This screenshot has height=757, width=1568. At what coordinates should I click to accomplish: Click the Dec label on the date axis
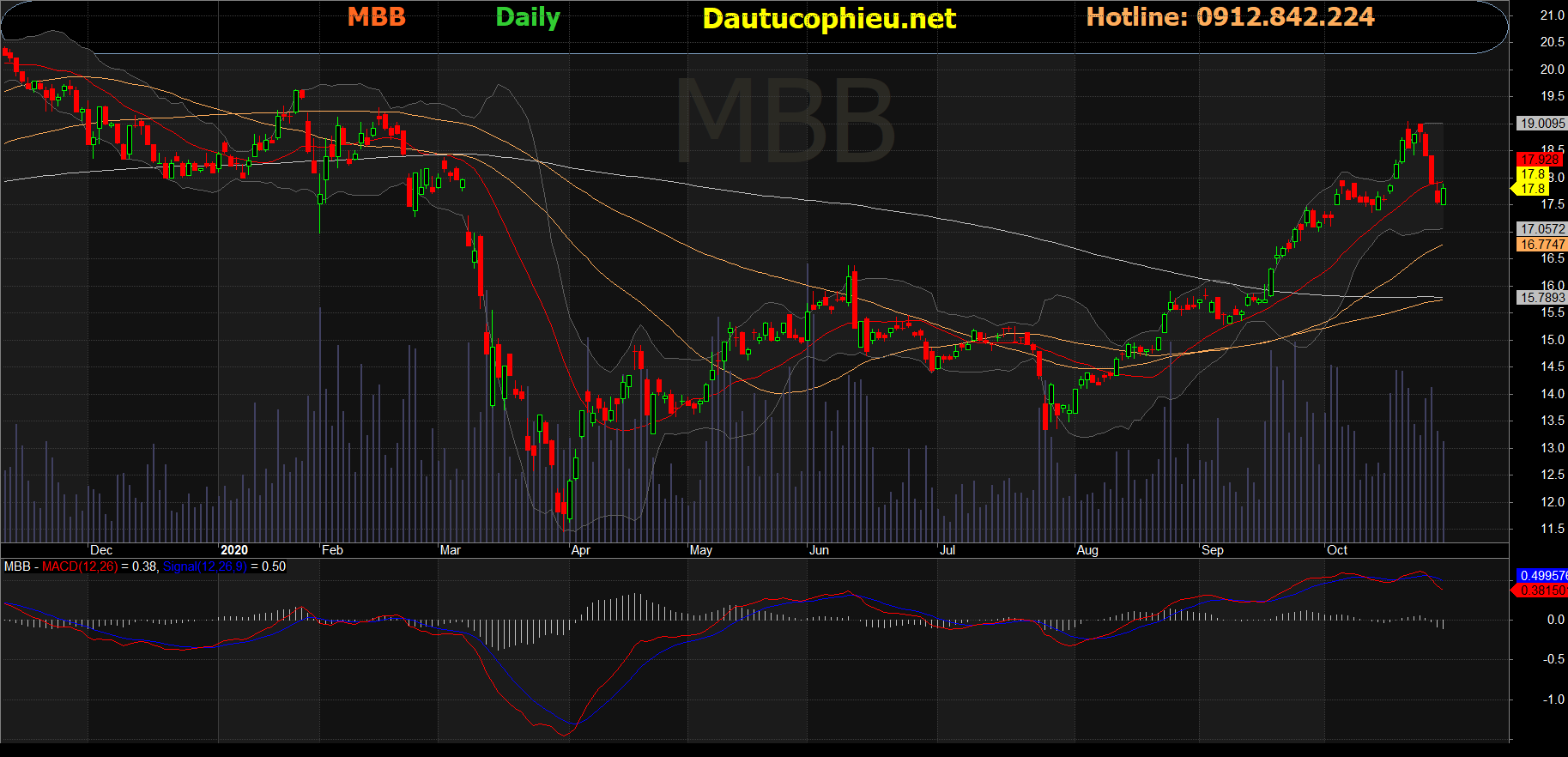point(101,550)
